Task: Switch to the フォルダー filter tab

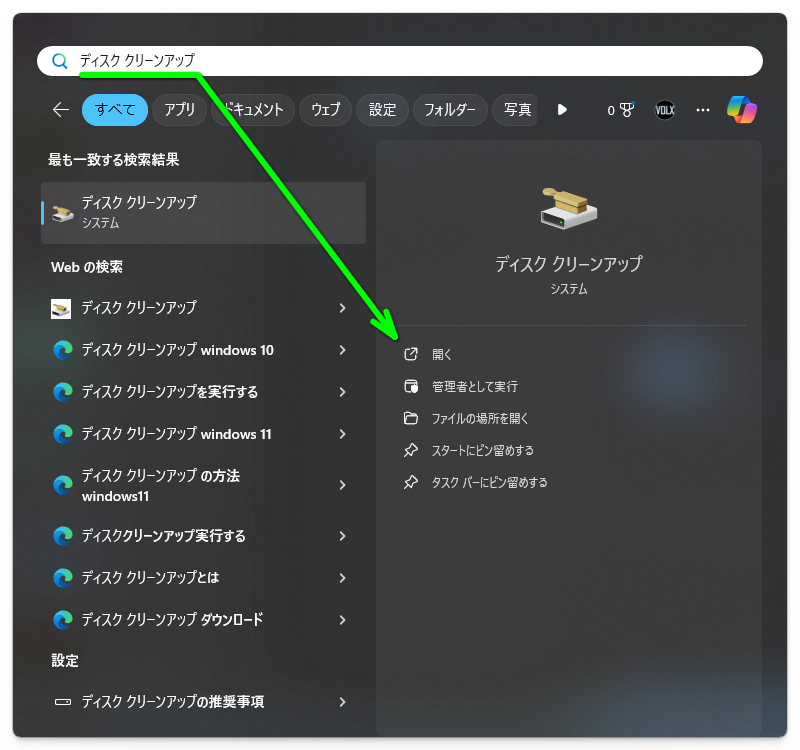Action: click(449, 110)
